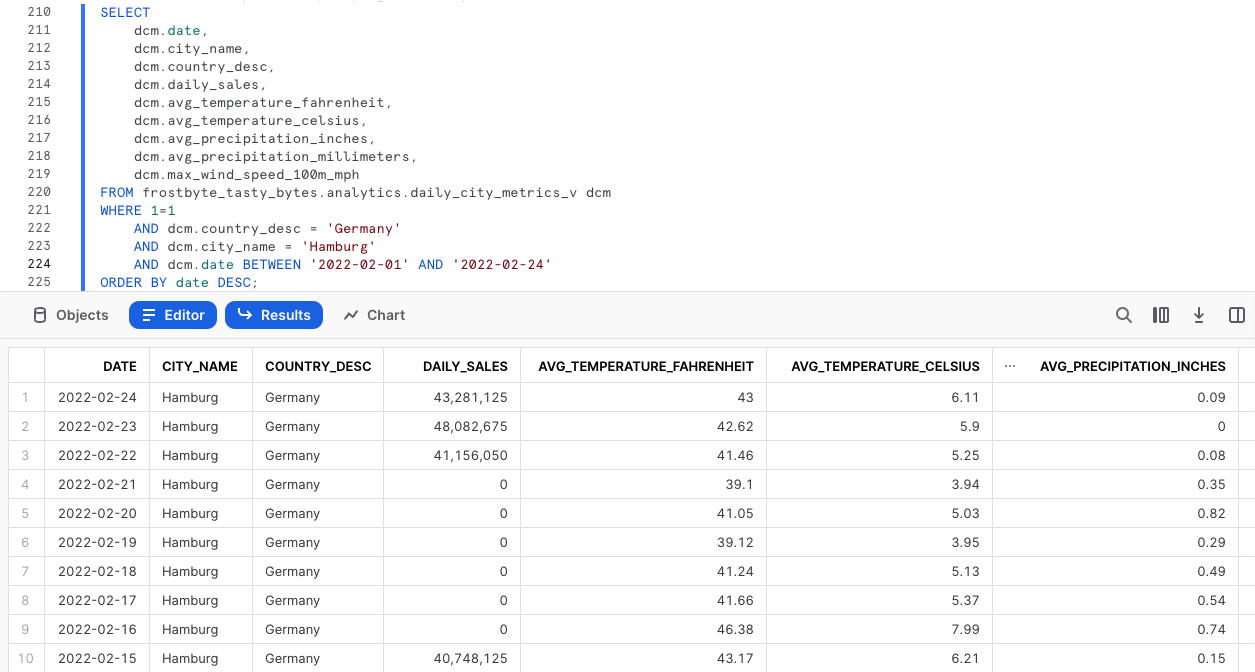Toggle the side details panel icon
The height and width of the screenshot is (672, 1255).
pos(1236,315)
